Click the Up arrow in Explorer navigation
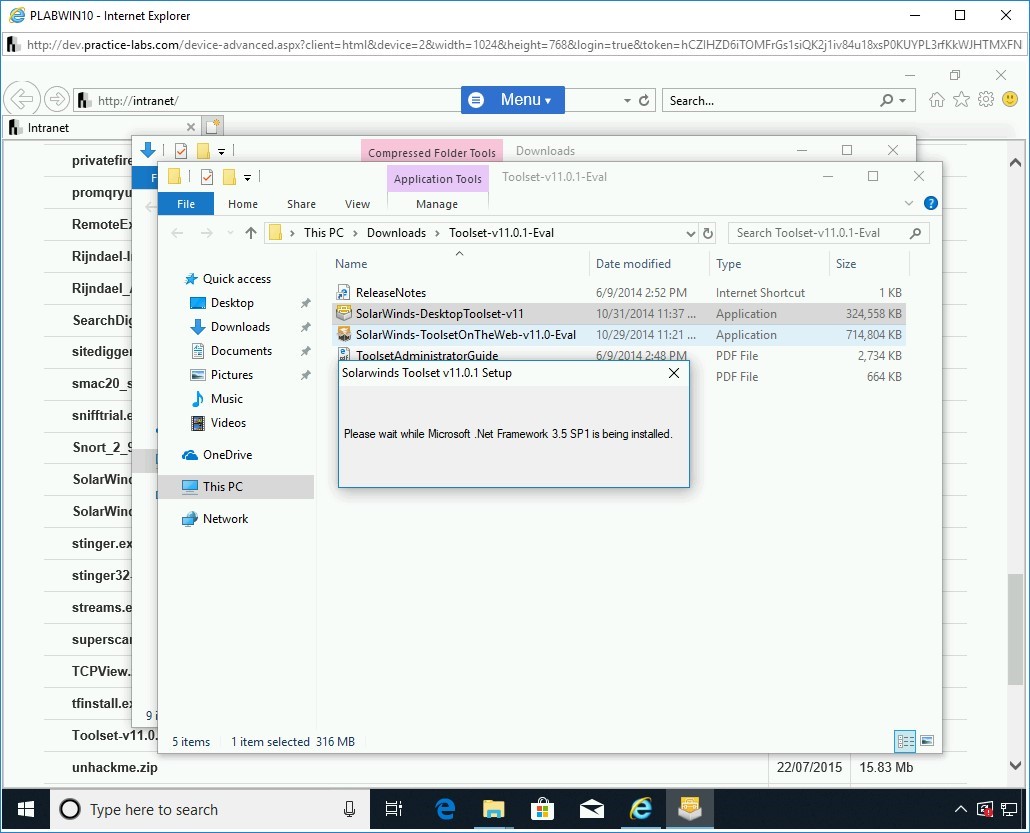 point(251,233)
